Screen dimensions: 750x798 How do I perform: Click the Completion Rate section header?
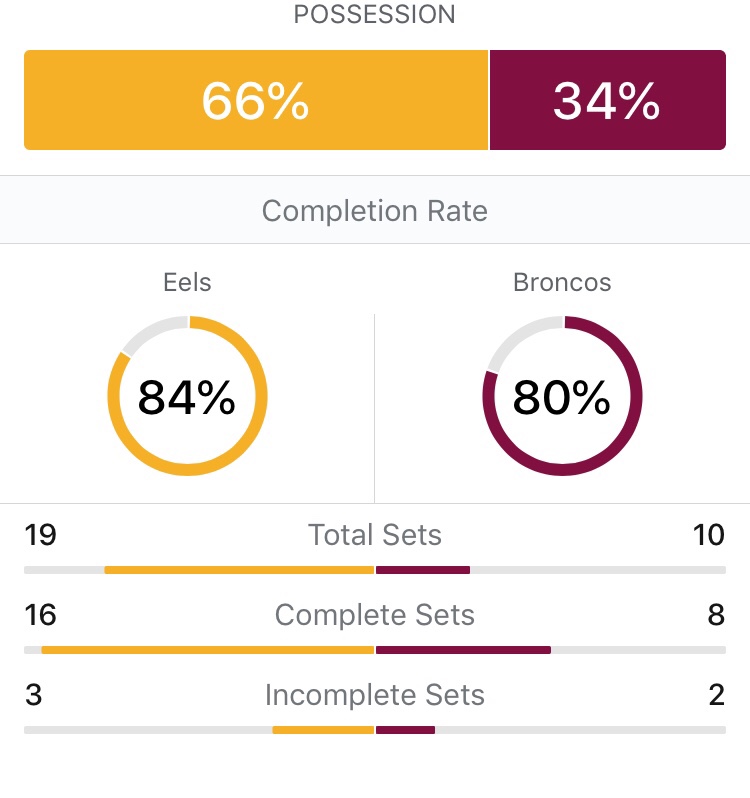[375, 211]
